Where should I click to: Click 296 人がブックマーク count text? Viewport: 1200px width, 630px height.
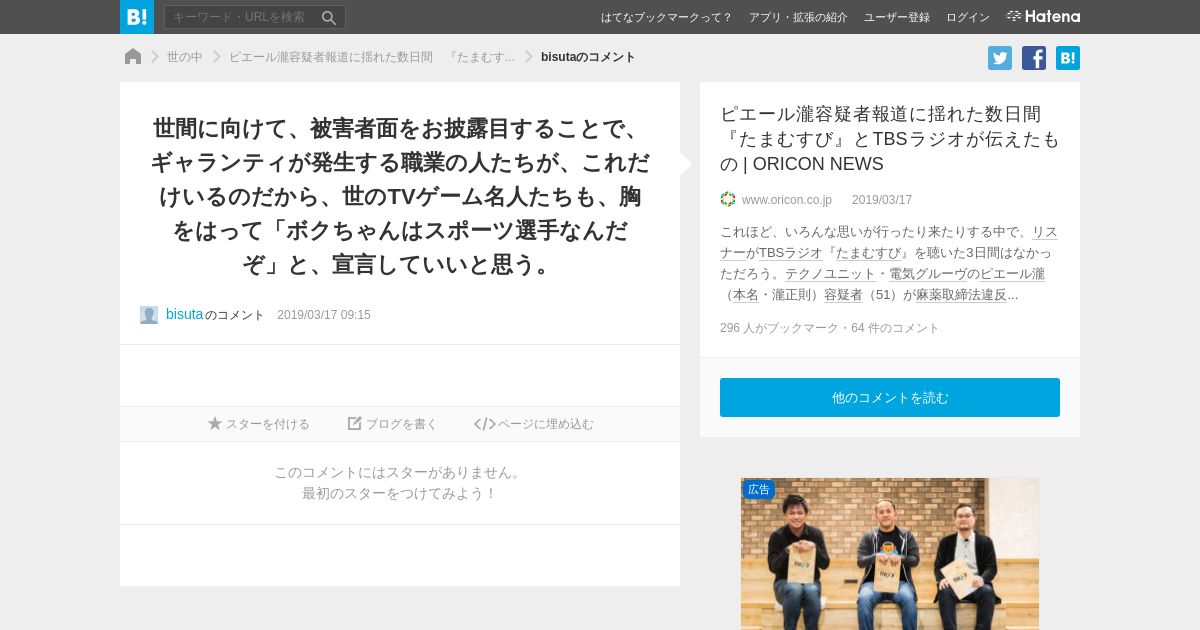pos(779,328)
